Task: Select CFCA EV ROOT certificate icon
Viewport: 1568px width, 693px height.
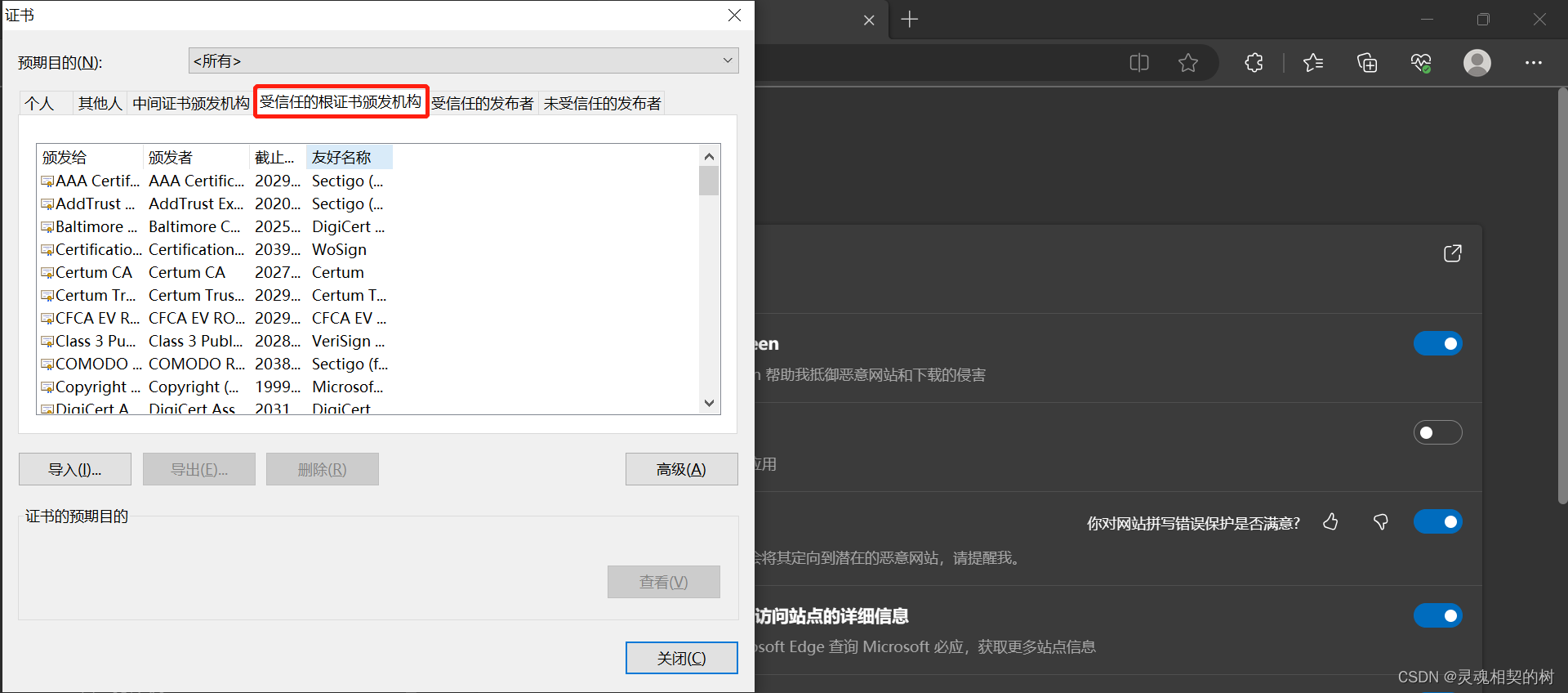Action: pos(47,319)
